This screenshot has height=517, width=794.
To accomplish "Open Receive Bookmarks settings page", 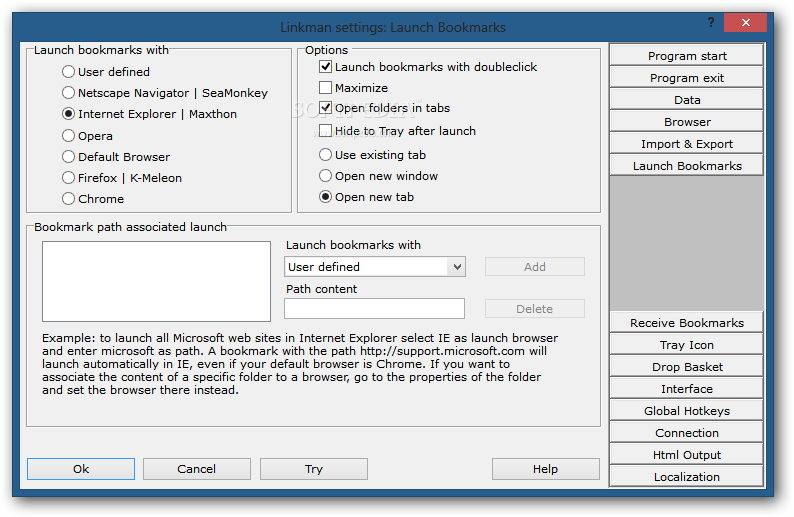I will pyautogui.click(x=687, y=323).
